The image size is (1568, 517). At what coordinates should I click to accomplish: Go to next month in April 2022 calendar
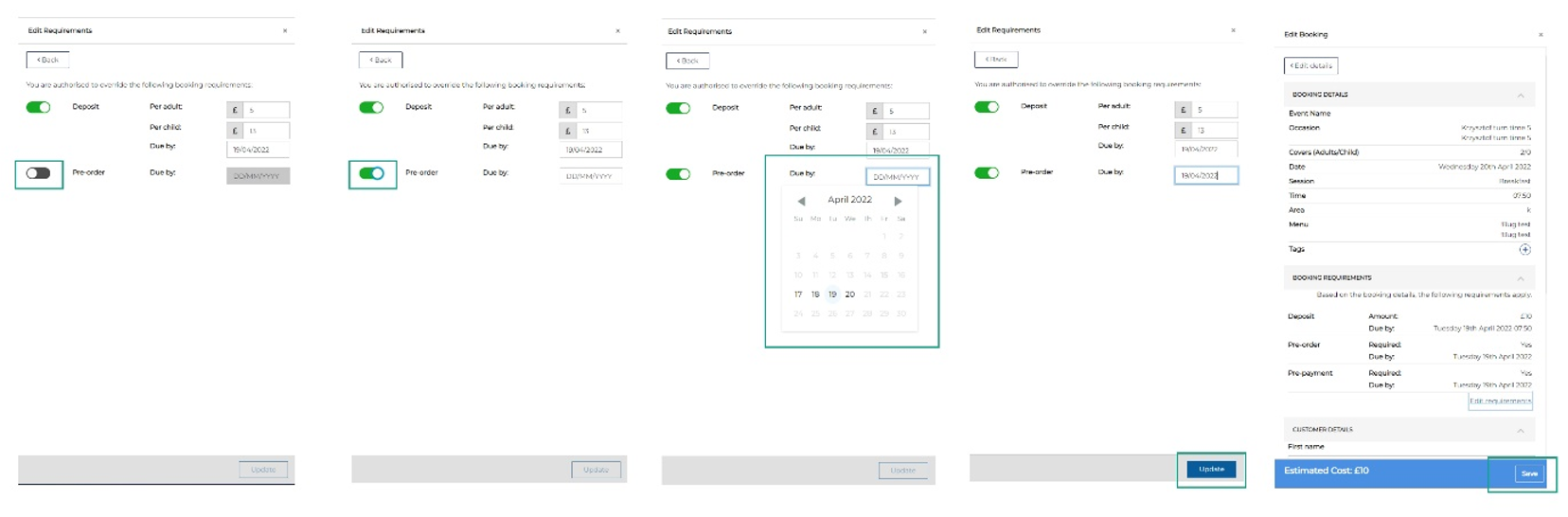(898, 201)
